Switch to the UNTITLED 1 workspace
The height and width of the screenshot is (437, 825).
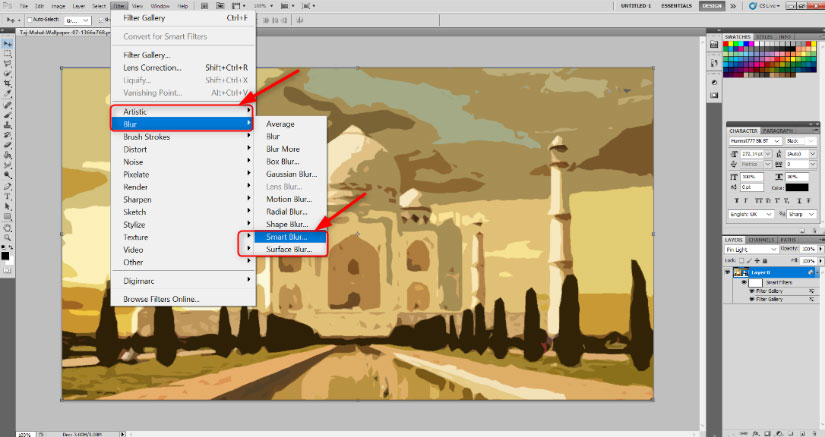click(x=636, y=6)
